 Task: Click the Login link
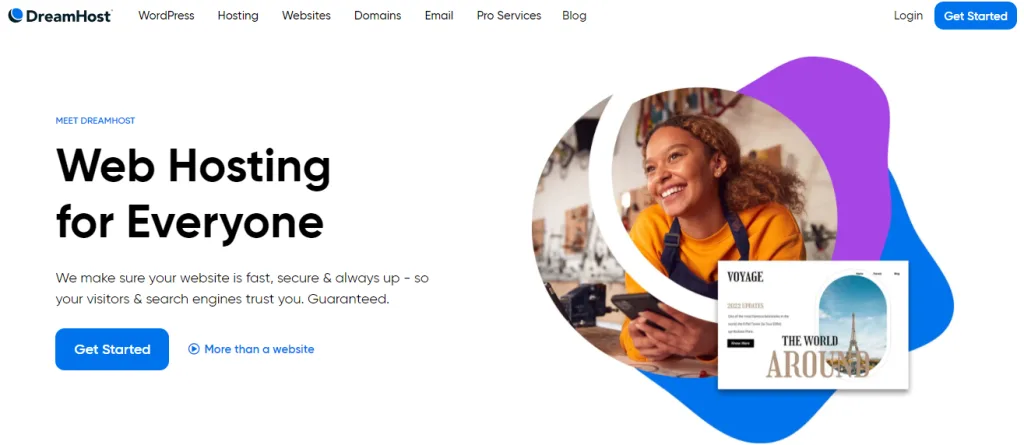908,16
